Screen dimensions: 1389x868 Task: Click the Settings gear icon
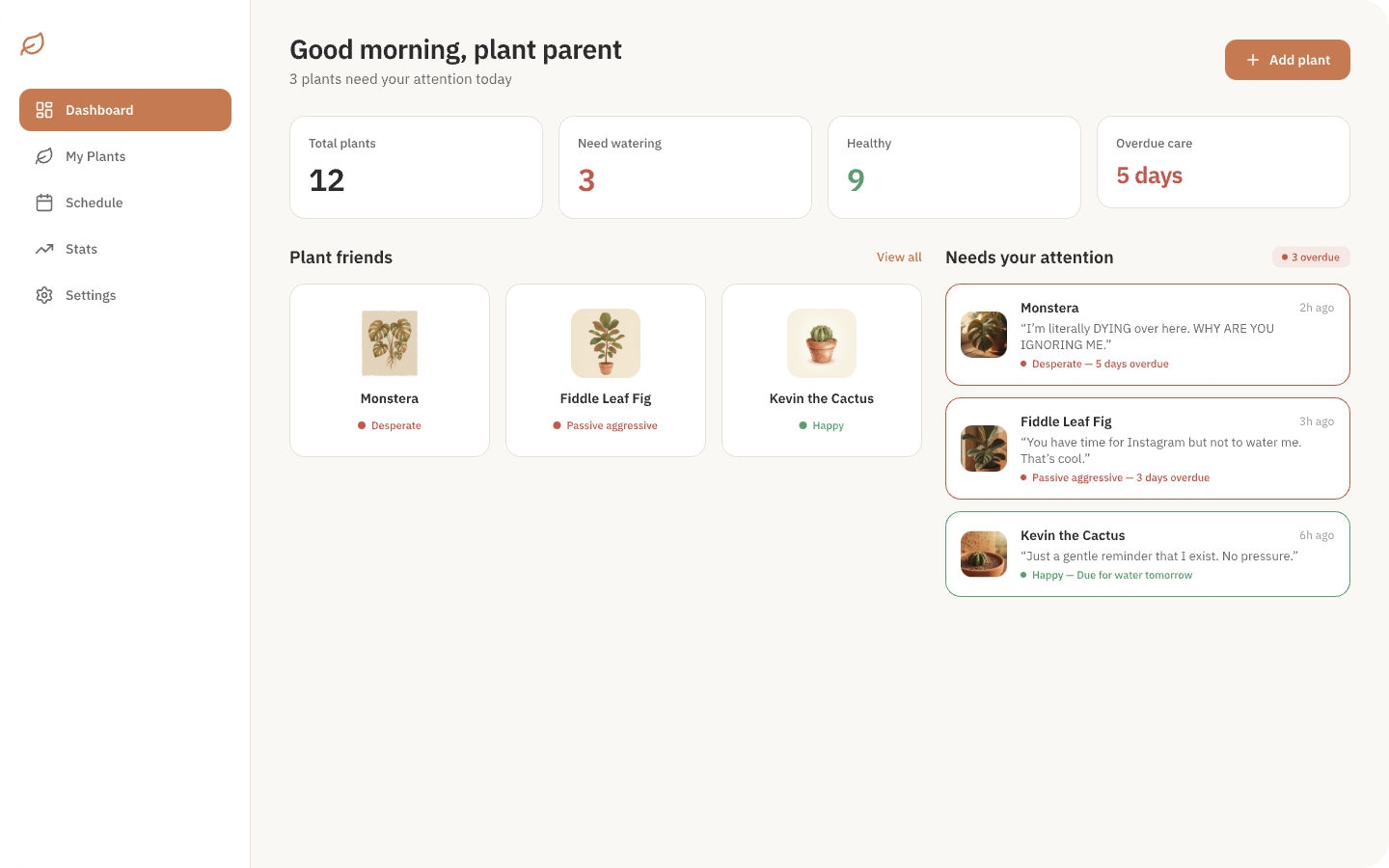coord(44,295)
